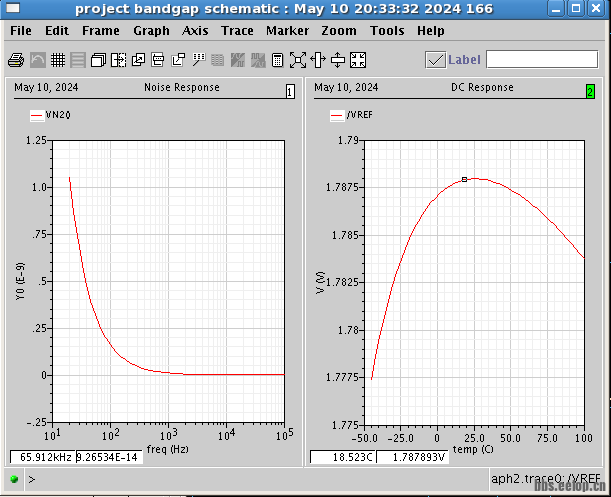Click the inward arrows fit icon

[x=358, y=60]
